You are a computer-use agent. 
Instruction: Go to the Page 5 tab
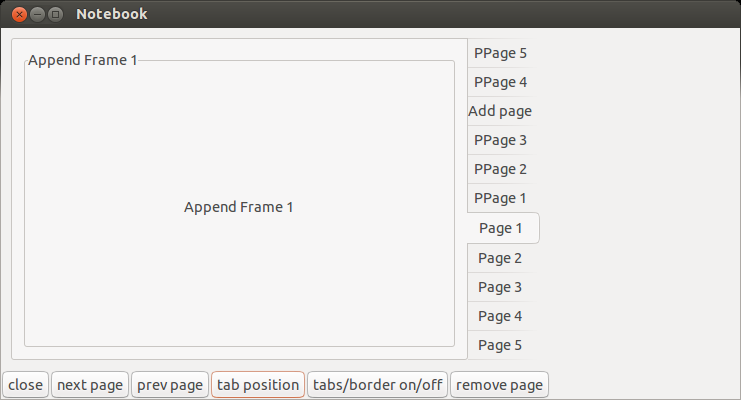coord(500,345)
